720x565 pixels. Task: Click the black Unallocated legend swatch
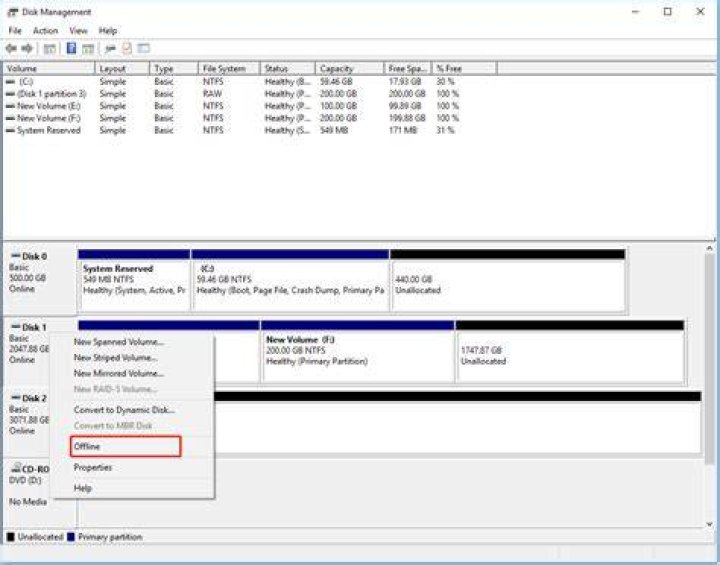[x=11, y=537]
